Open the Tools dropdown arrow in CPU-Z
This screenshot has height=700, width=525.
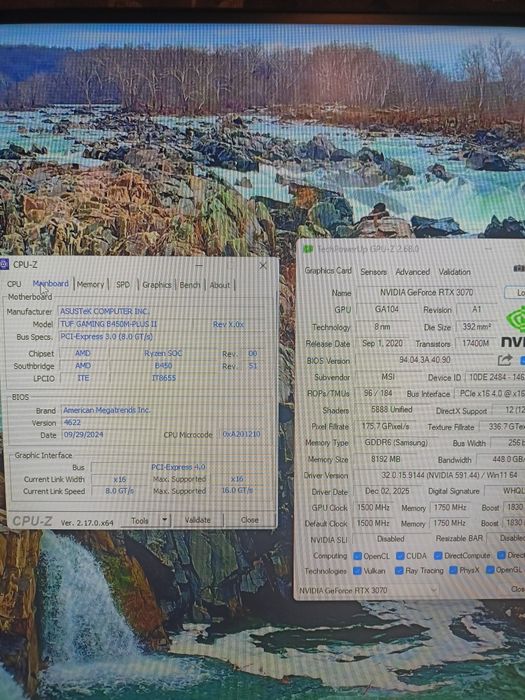165,520
